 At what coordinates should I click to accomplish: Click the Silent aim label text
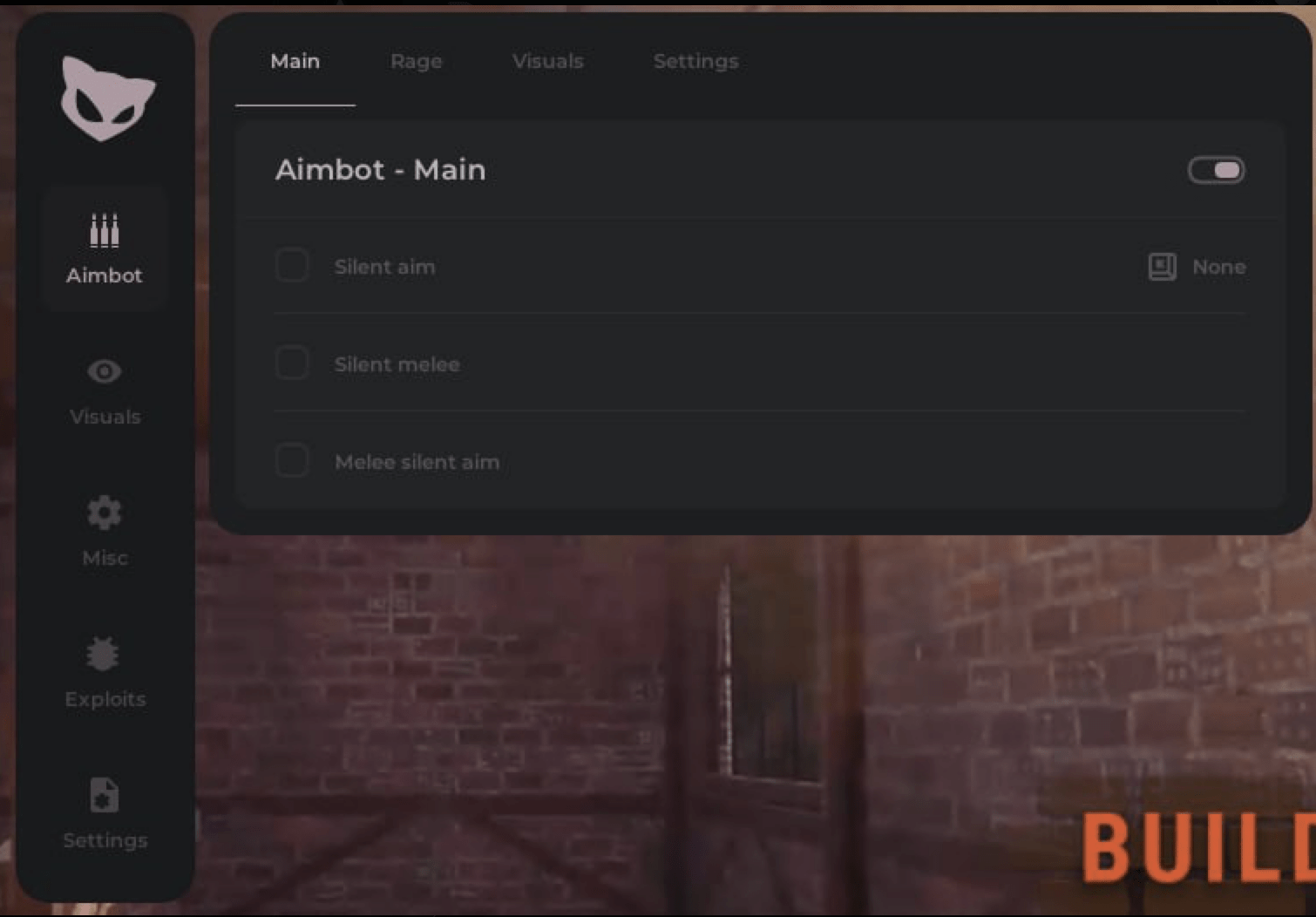384,267
